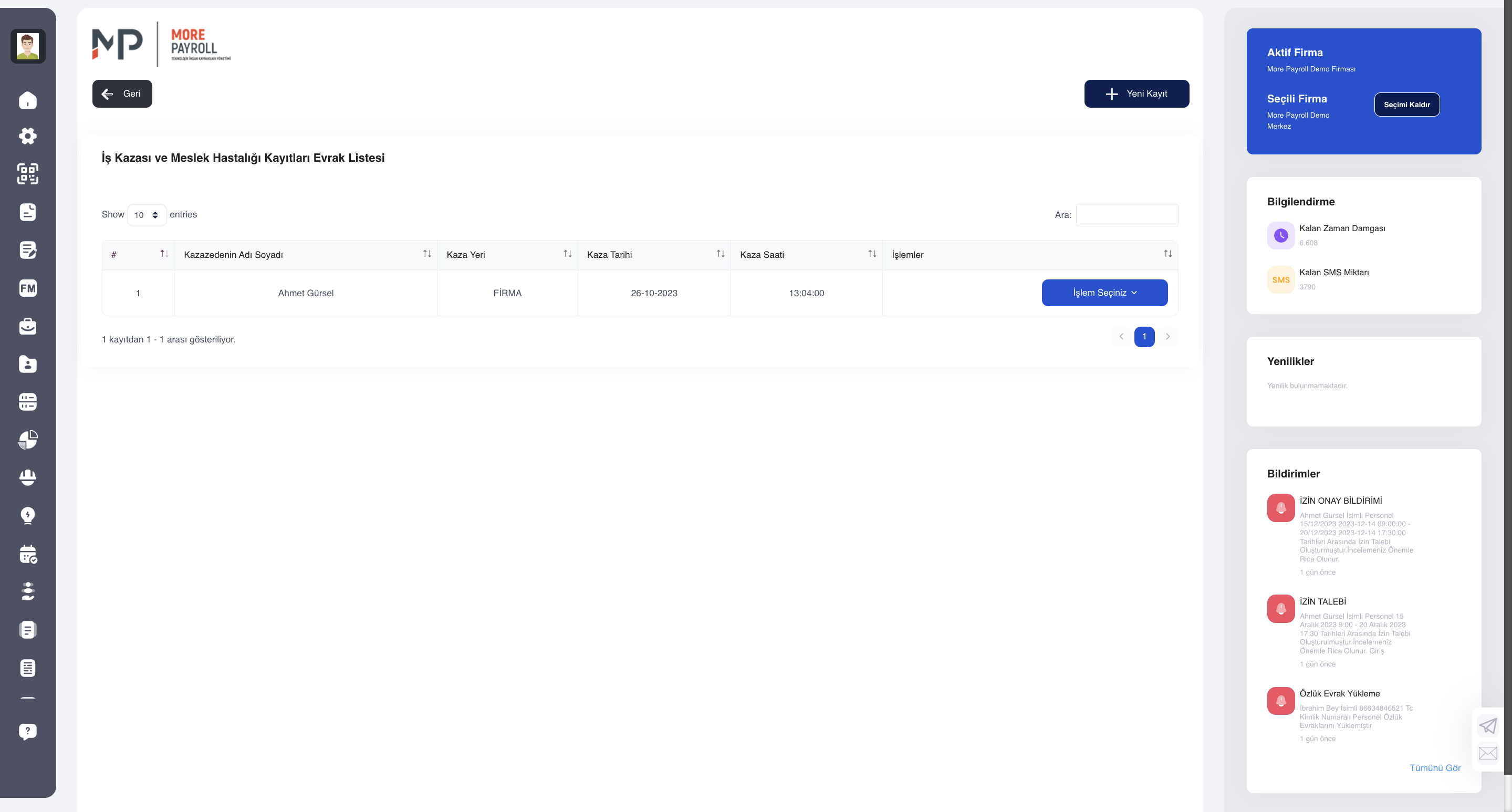Screen dimensions: 1512x812
Task: Open the help question mark sidebar icon
Action: tap(28, 732)
